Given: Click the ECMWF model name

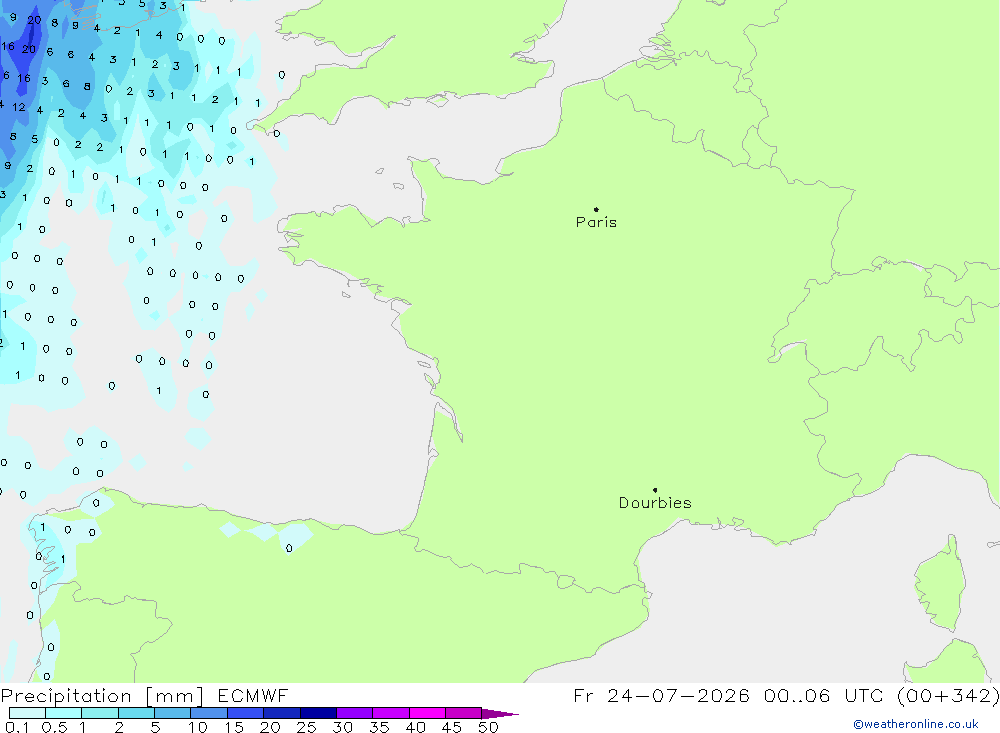Looking at the screenshot, I should (x=253, y=695).
